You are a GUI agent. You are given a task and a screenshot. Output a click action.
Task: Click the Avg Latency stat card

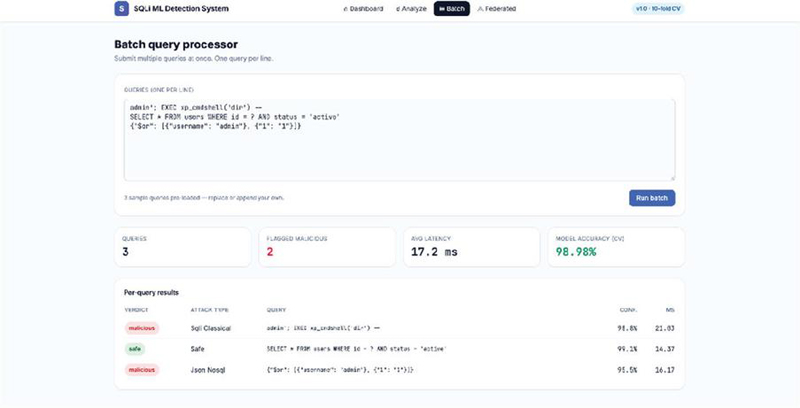(471, 247)
